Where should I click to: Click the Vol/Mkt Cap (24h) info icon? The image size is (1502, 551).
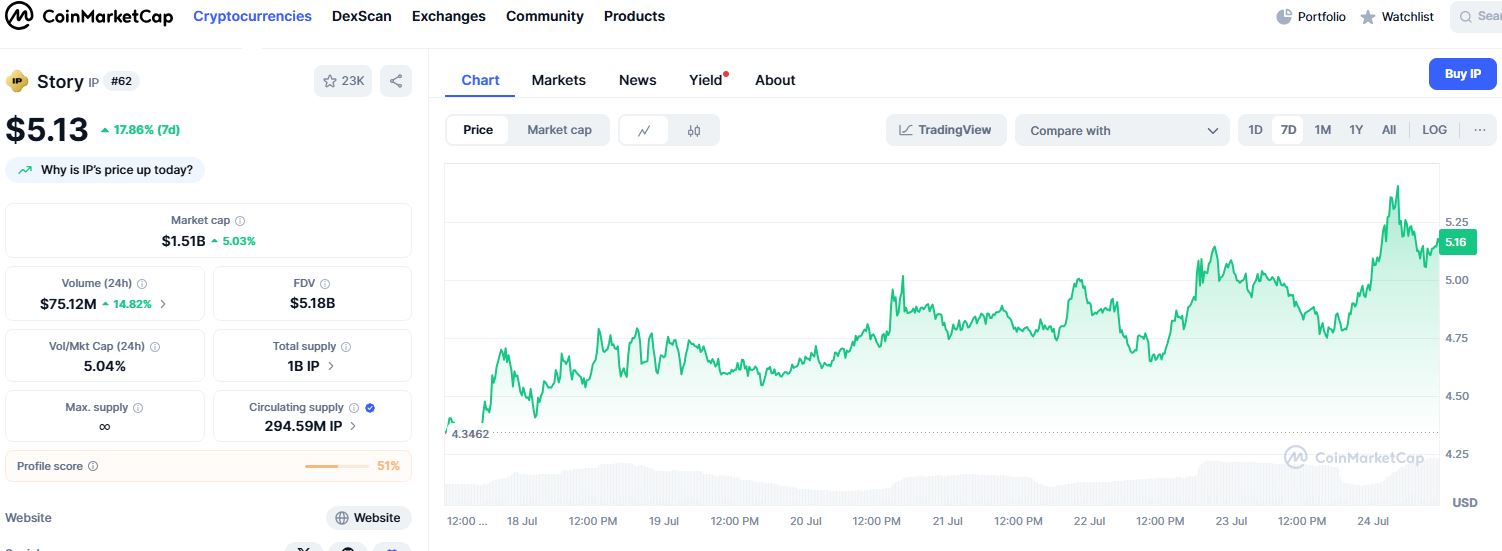pos(155,347)
